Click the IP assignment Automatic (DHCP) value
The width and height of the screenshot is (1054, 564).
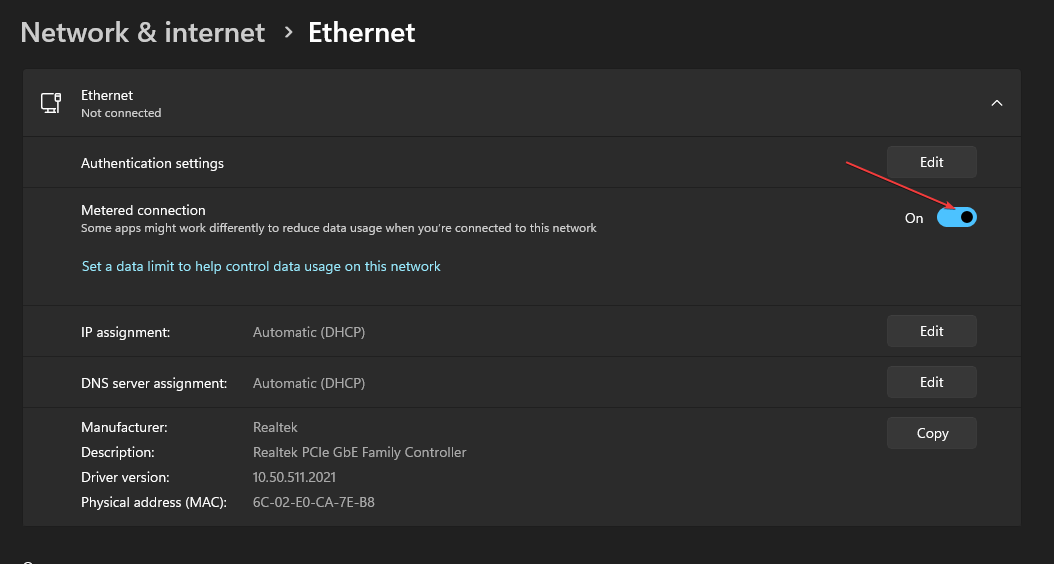(x=308, y=332)
